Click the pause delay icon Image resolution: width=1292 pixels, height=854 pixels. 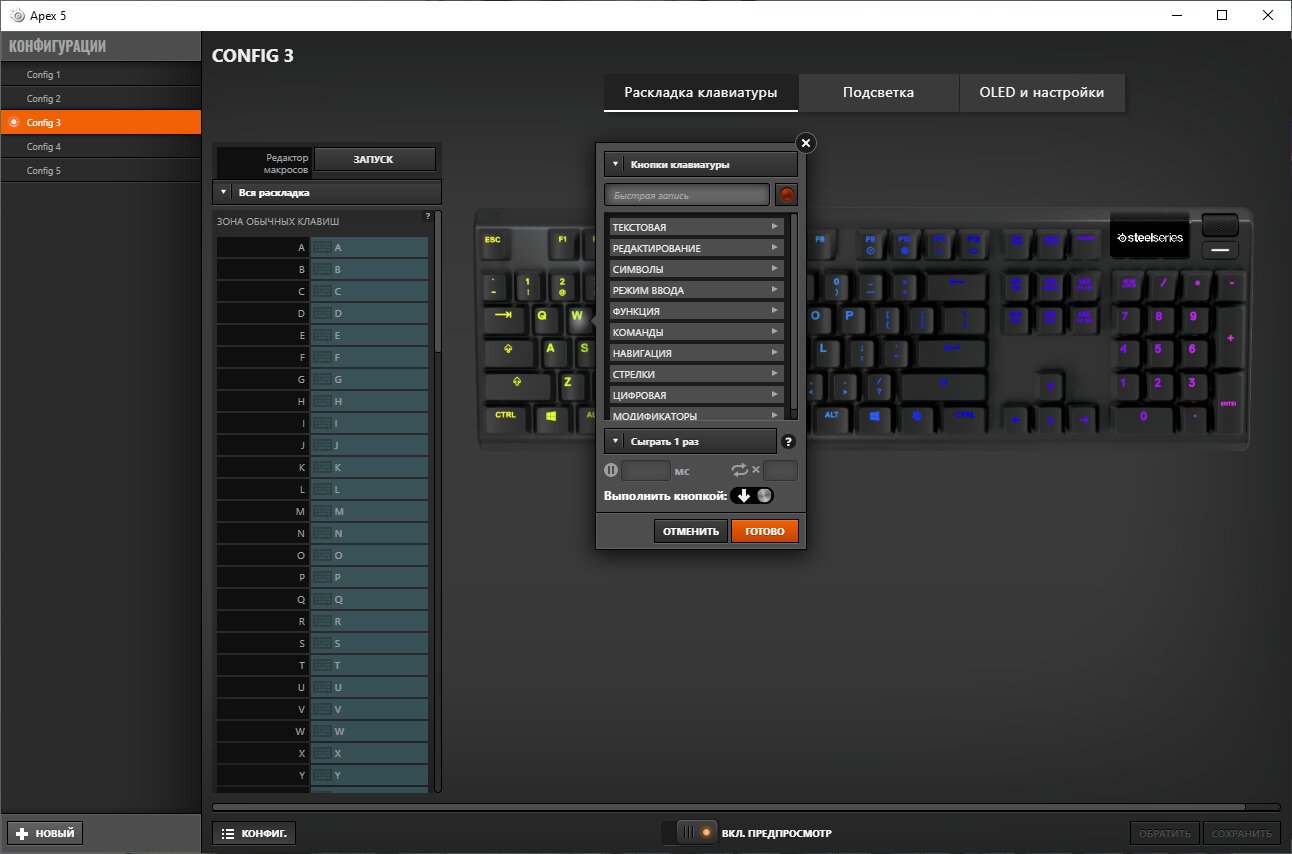(x=611, y=470)
